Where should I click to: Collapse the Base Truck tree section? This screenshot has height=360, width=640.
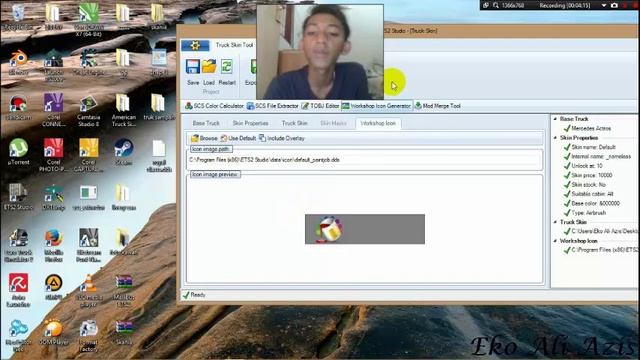pos(555,119)
